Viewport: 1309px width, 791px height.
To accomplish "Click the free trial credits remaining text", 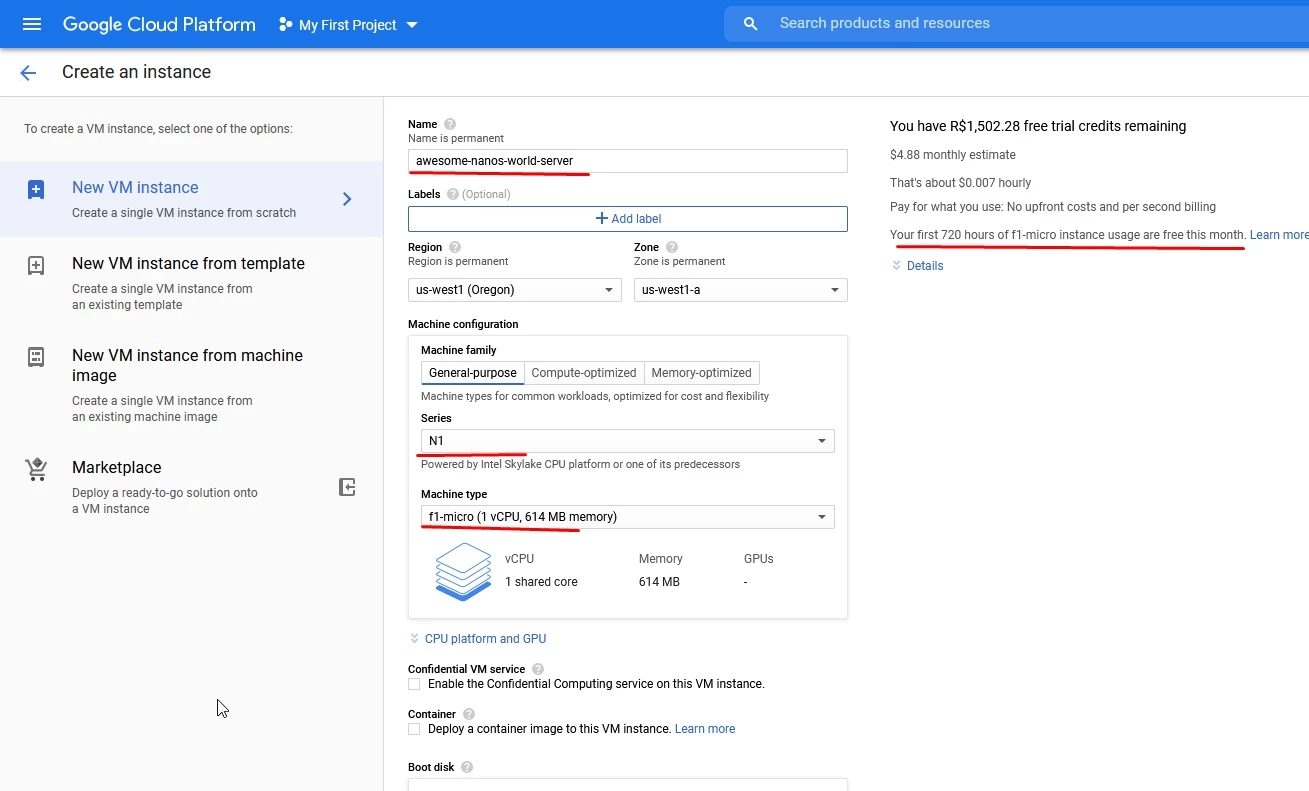I will pyautogui.click(x=1038, y=126).
